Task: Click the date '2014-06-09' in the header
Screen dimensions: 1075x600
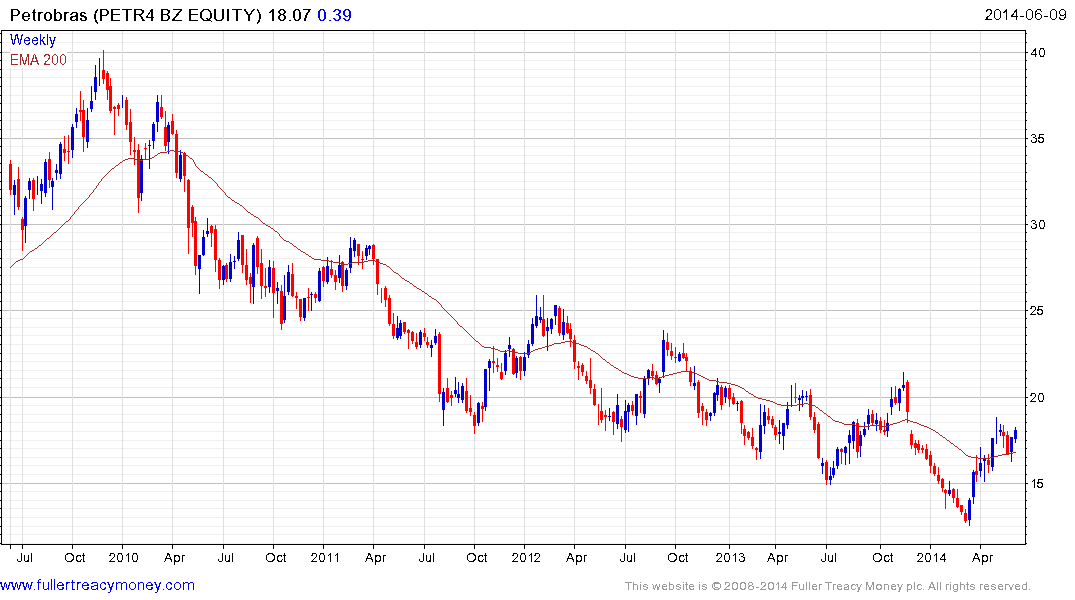Action: (x=1026, y=15)
